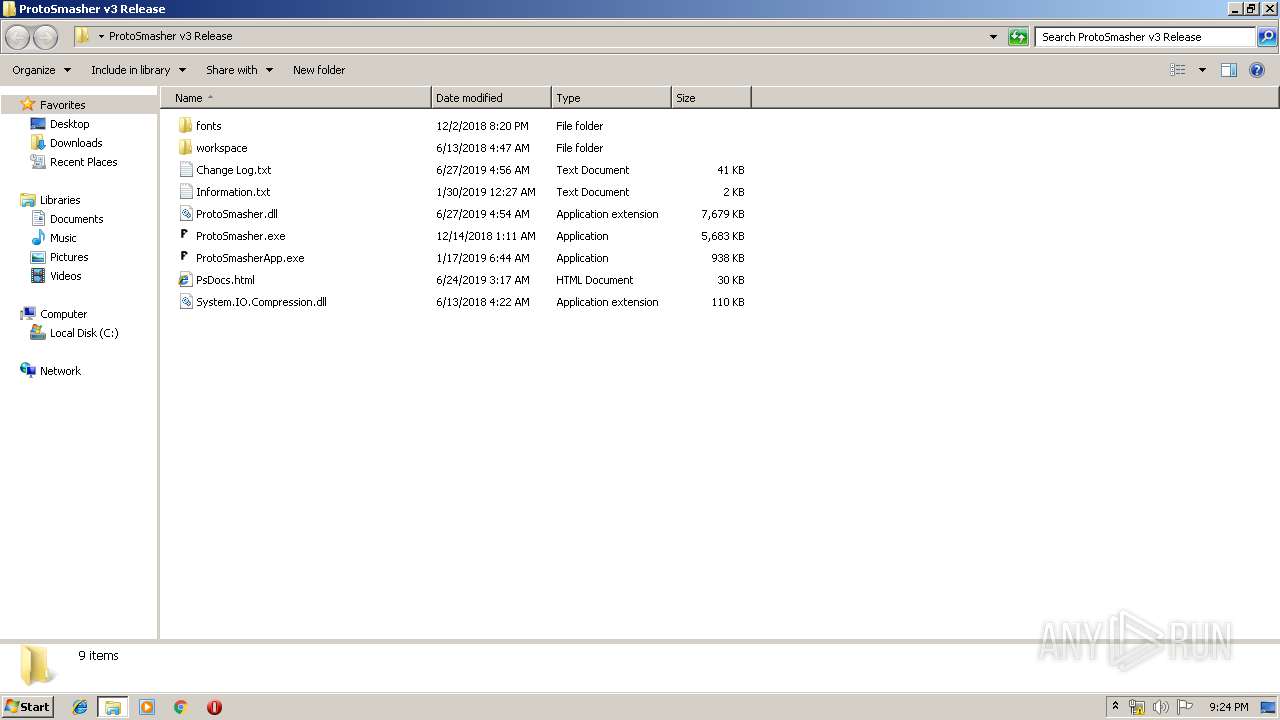The image size is (1280, 720).
Task: Open Windows Media Player from taskbar
Action: (x=147, y=707)
